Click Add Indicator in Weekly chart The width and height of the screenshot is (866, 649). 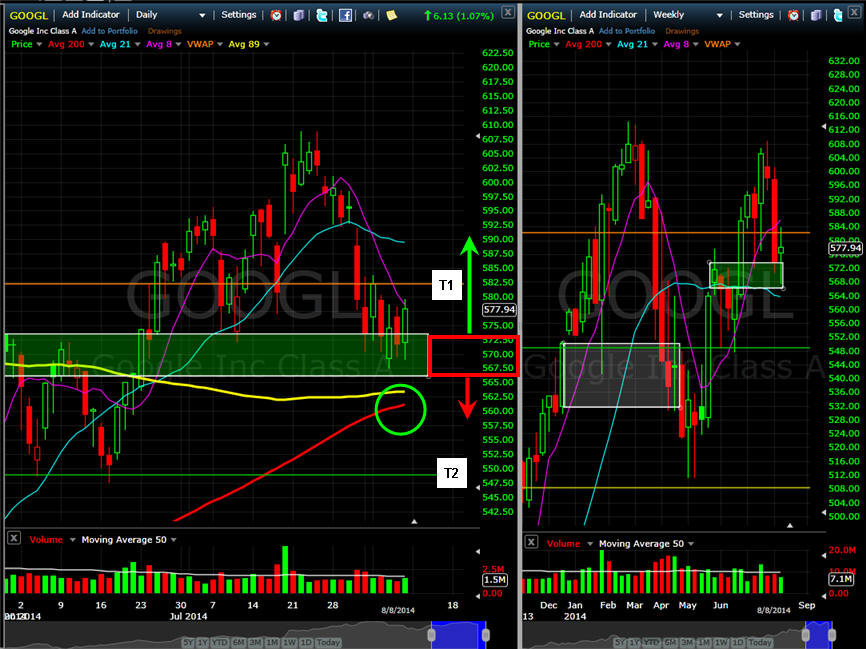tap(608, 15)
